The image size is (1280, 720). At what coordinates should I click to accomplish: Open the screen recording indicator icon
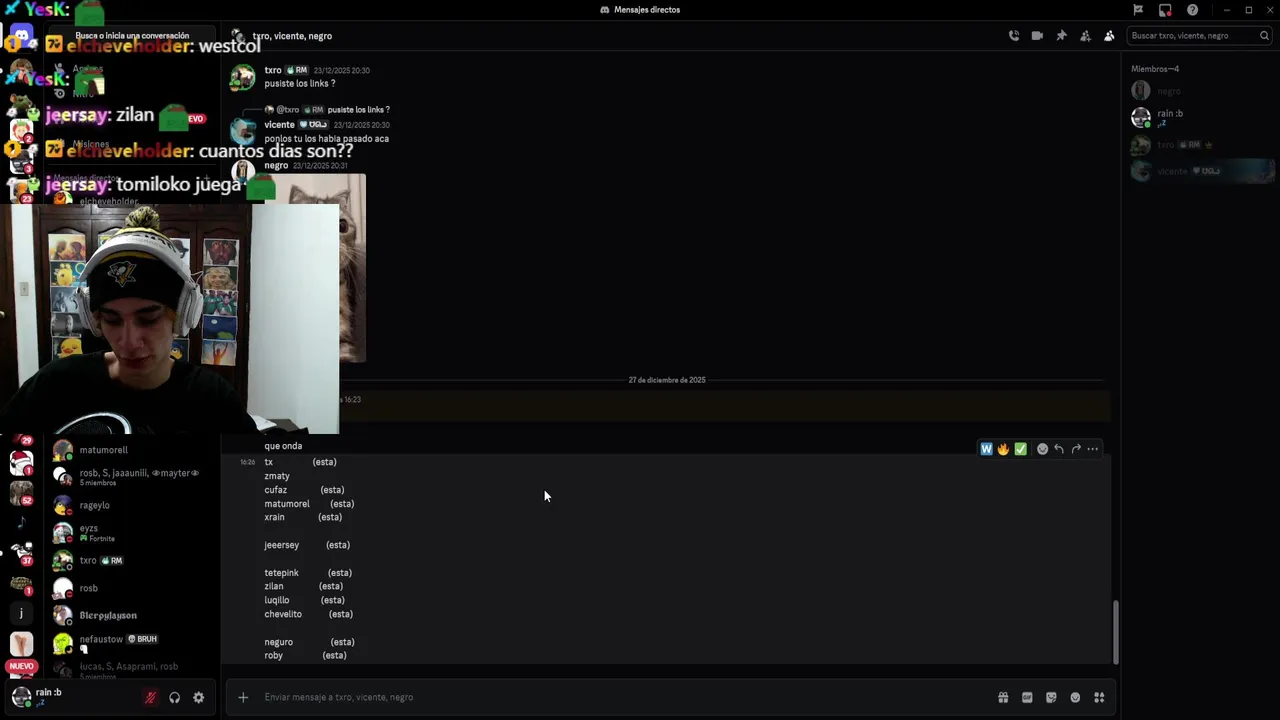tap(1165, 10)
